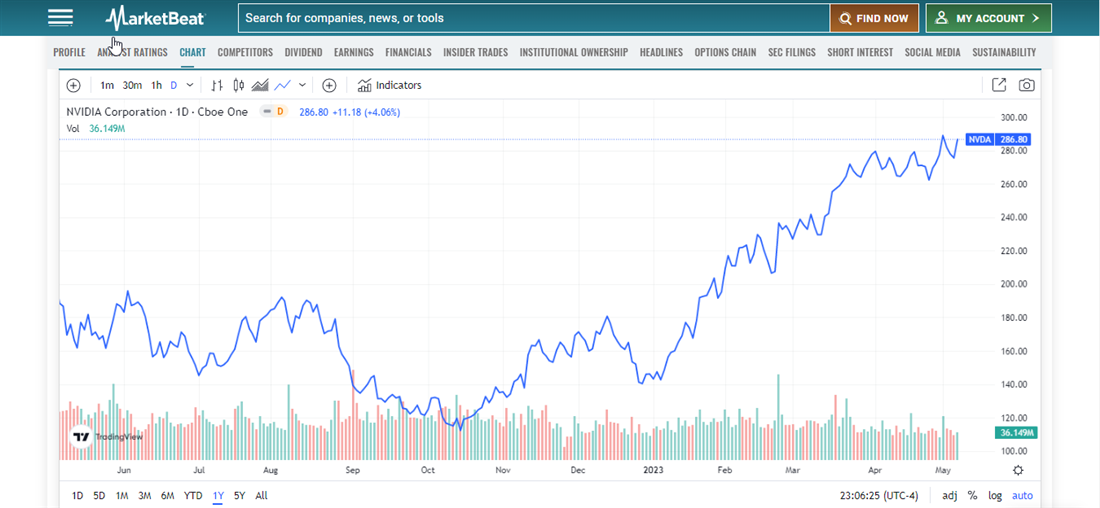Open timezone menu showing 23:06:25 (UTC-4)
The height and width of the screenshot is (508, 1100).
tap(879, 495)
